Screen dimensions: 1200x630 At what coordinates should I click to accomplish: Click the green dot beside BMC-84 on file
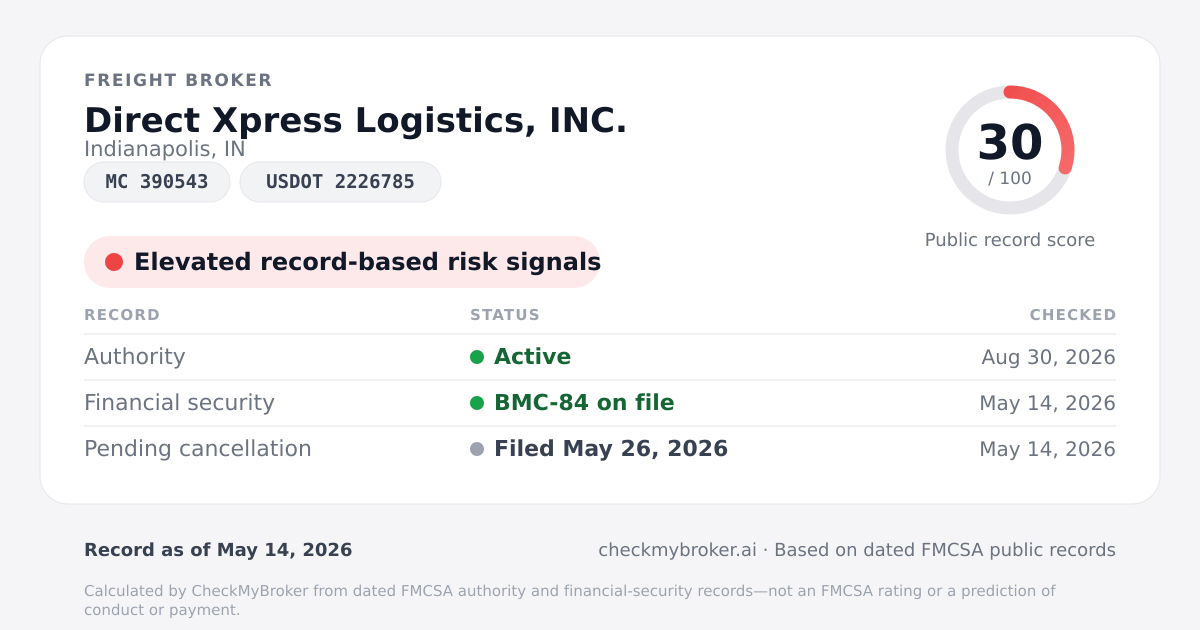pyautogui.click(x=477, y=403)
